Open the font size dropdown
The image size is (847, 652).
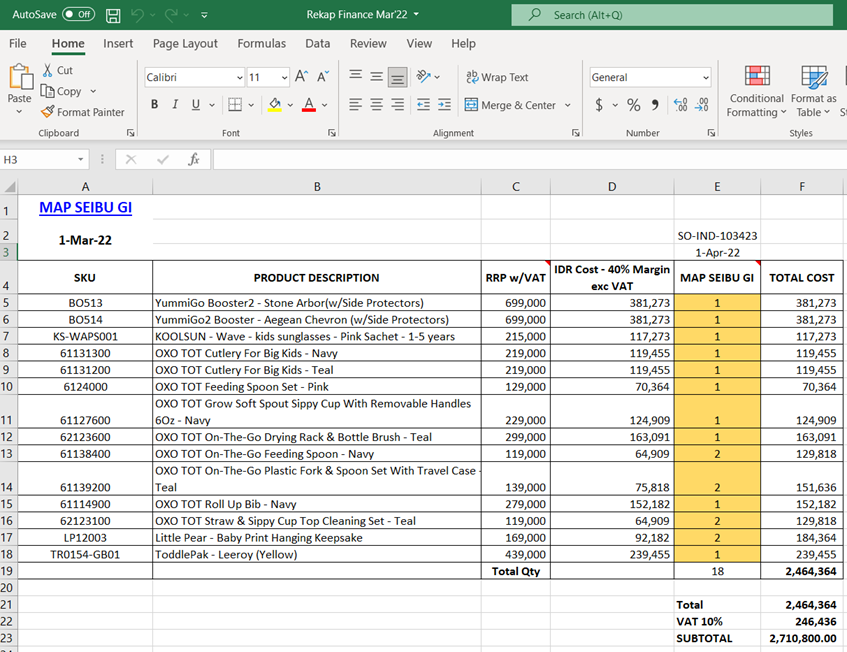(284, 78)
